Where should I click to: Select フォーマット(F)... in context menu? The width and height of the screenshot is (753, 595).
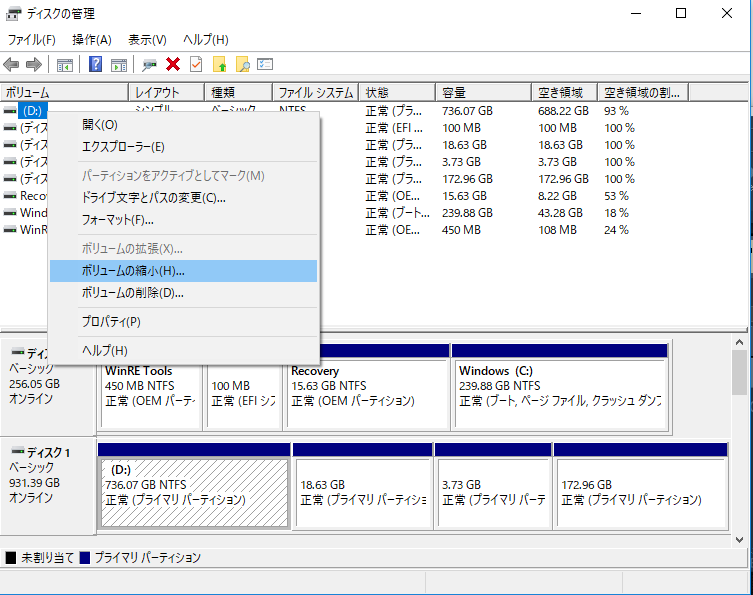click(x=183, y=220)
